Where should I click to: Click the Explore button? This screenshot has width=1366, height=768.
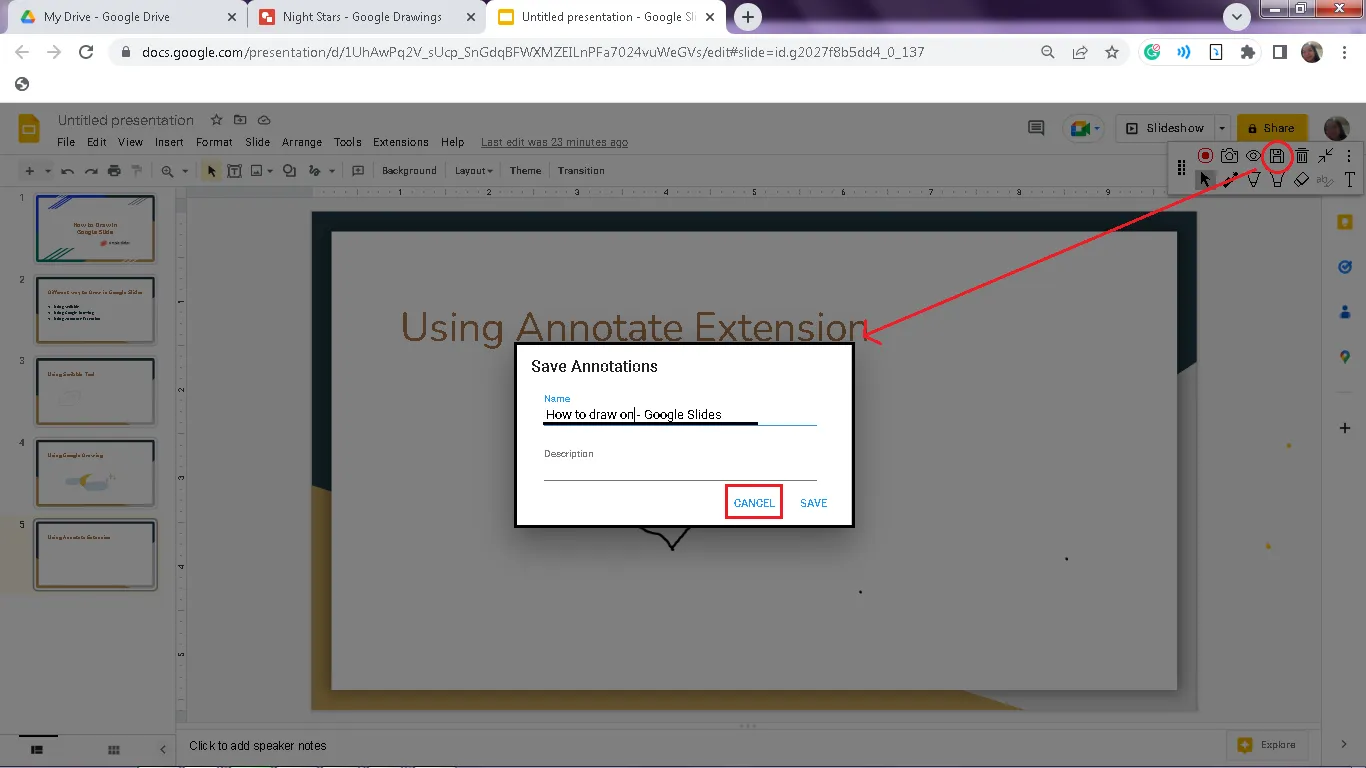coord(1268,745)
